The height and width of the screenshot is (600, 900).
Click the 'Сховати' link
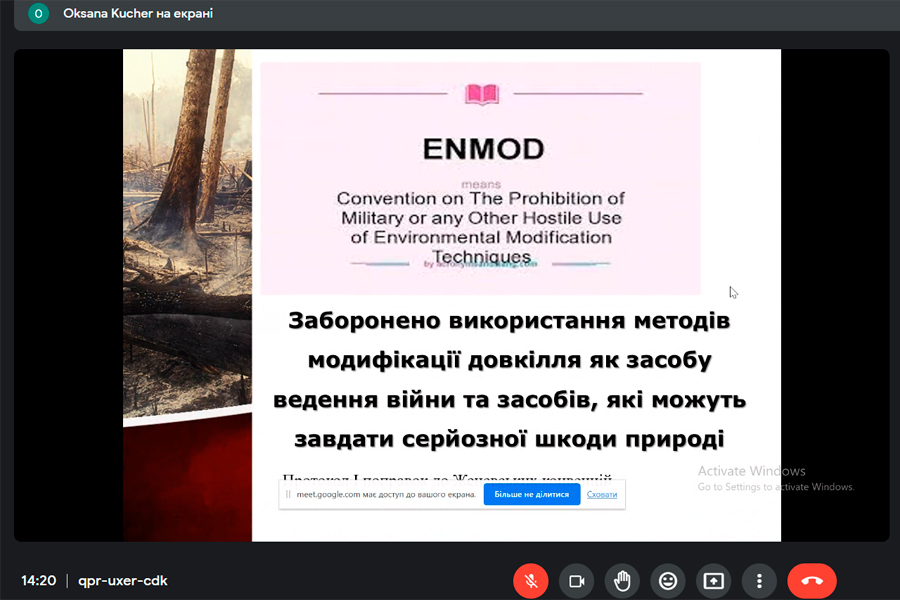[x=602, y=494]
